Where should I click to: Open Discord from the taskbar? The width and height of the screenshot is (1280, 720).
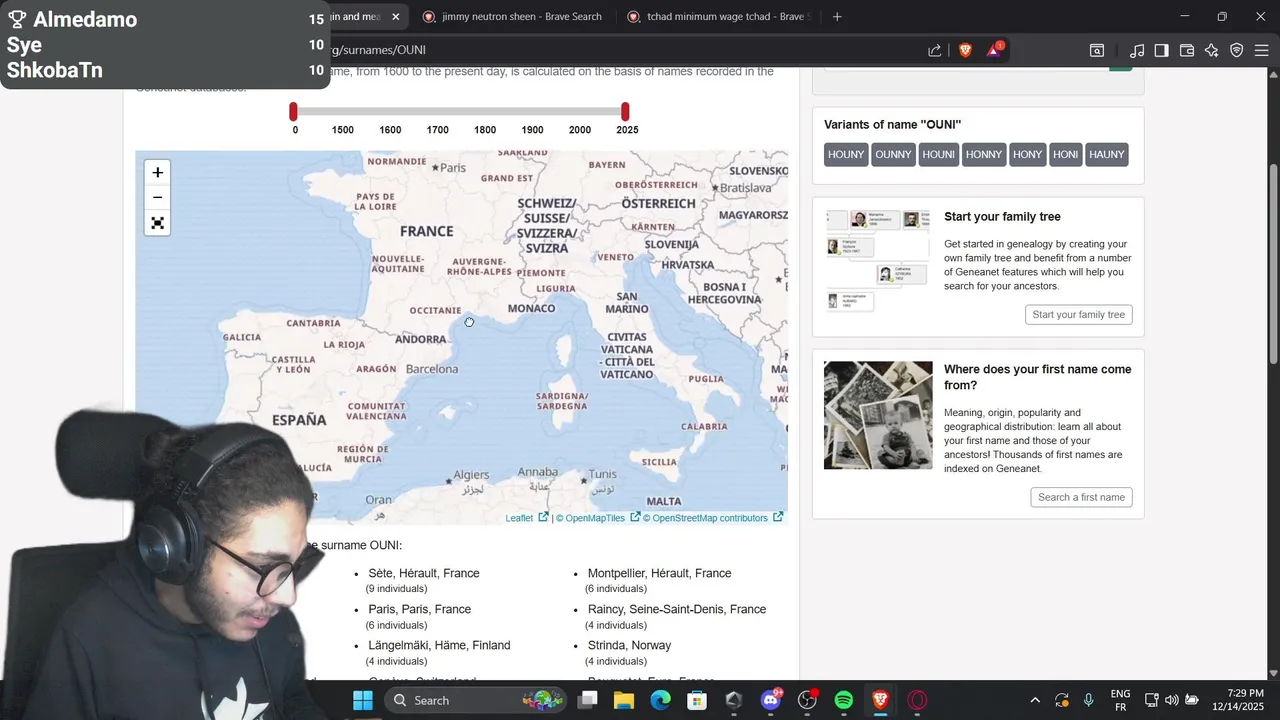pos(770,700)
